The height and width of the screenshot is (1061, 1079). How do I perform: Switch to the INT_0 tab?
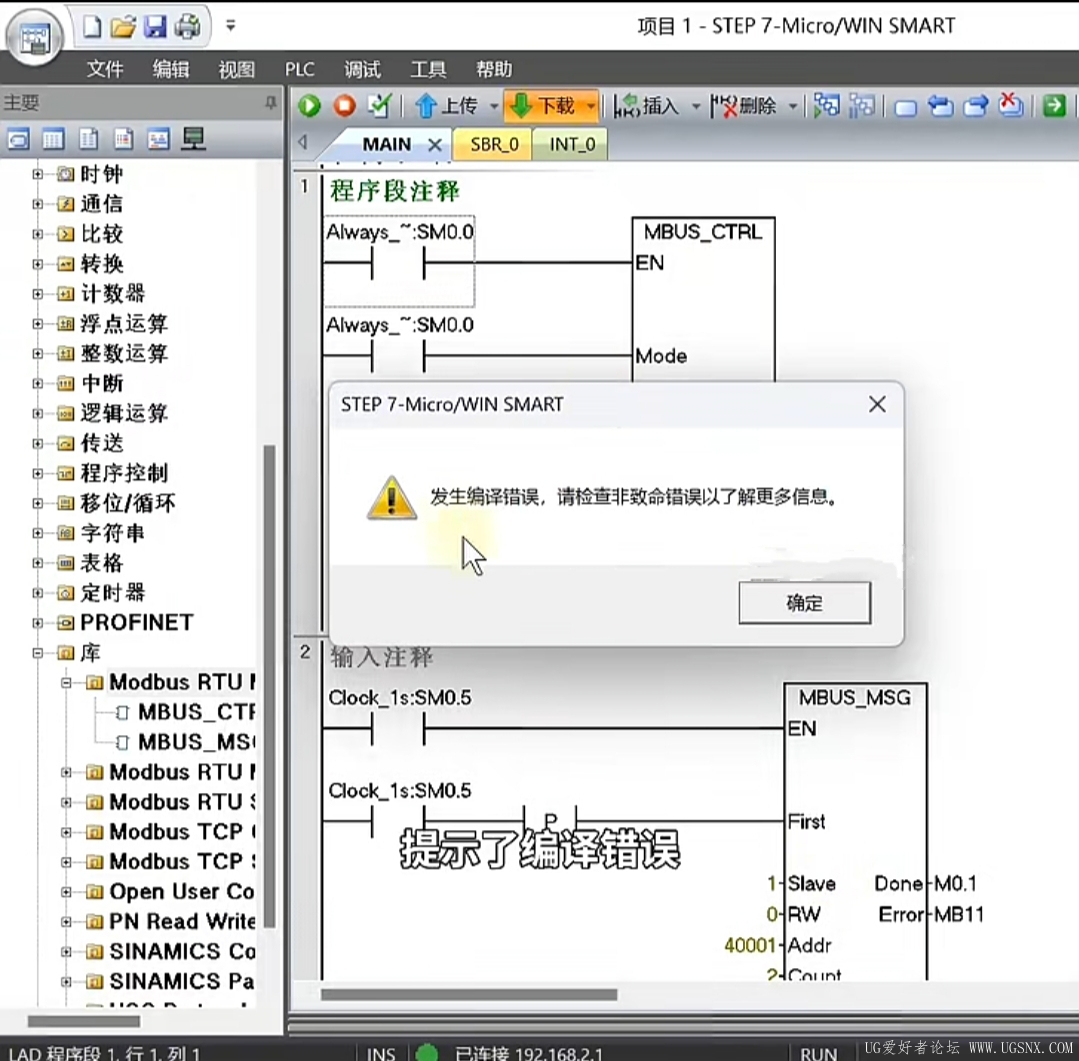pos(571,144)
